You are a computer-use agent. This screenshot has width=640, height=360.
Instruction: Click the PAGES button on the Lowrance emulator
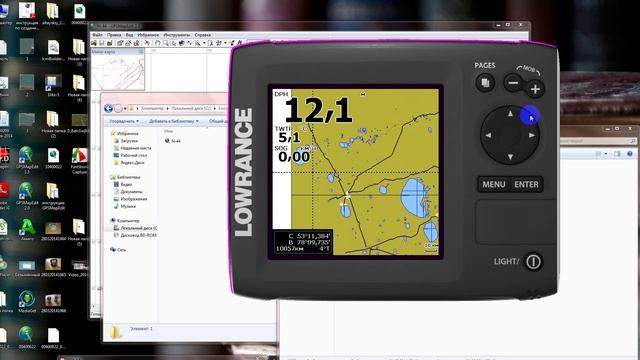point(485,83)
